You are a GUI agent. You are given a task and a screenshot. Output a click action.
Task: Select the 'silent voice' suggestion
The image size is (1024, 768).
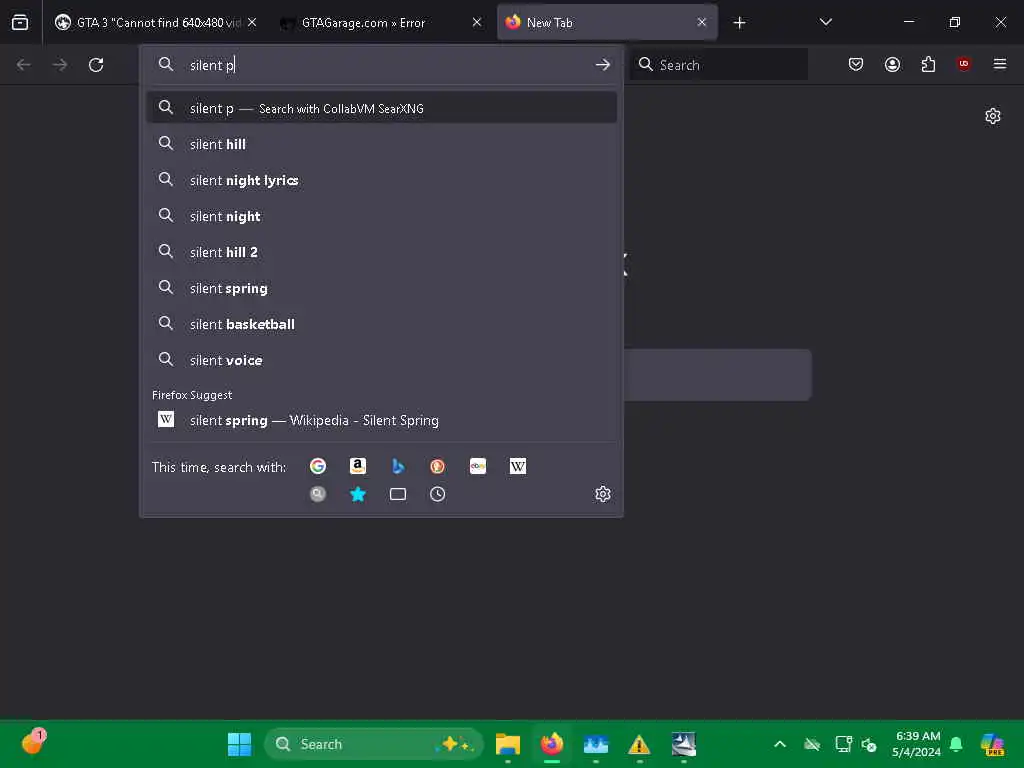[x=381, y=360]
